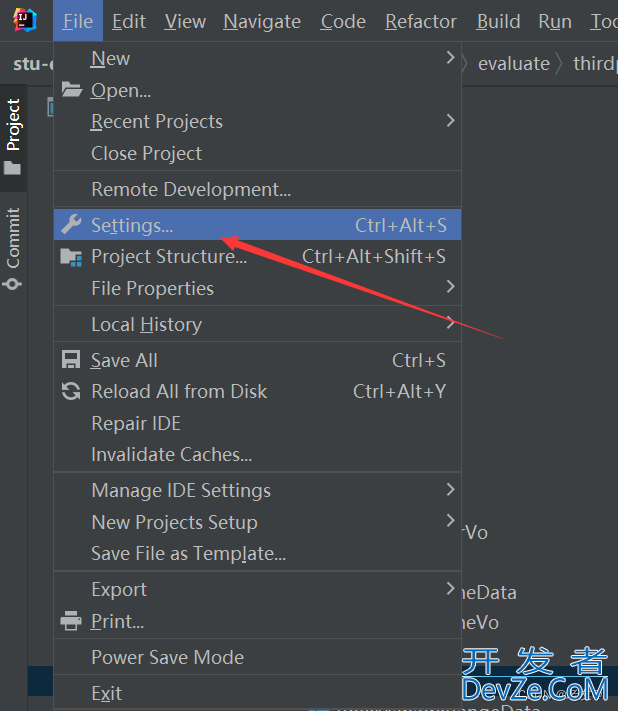Screen dimensions: 618x711
Task: Click the floppy disk Save All icon
Action: (x=71, y=360)
